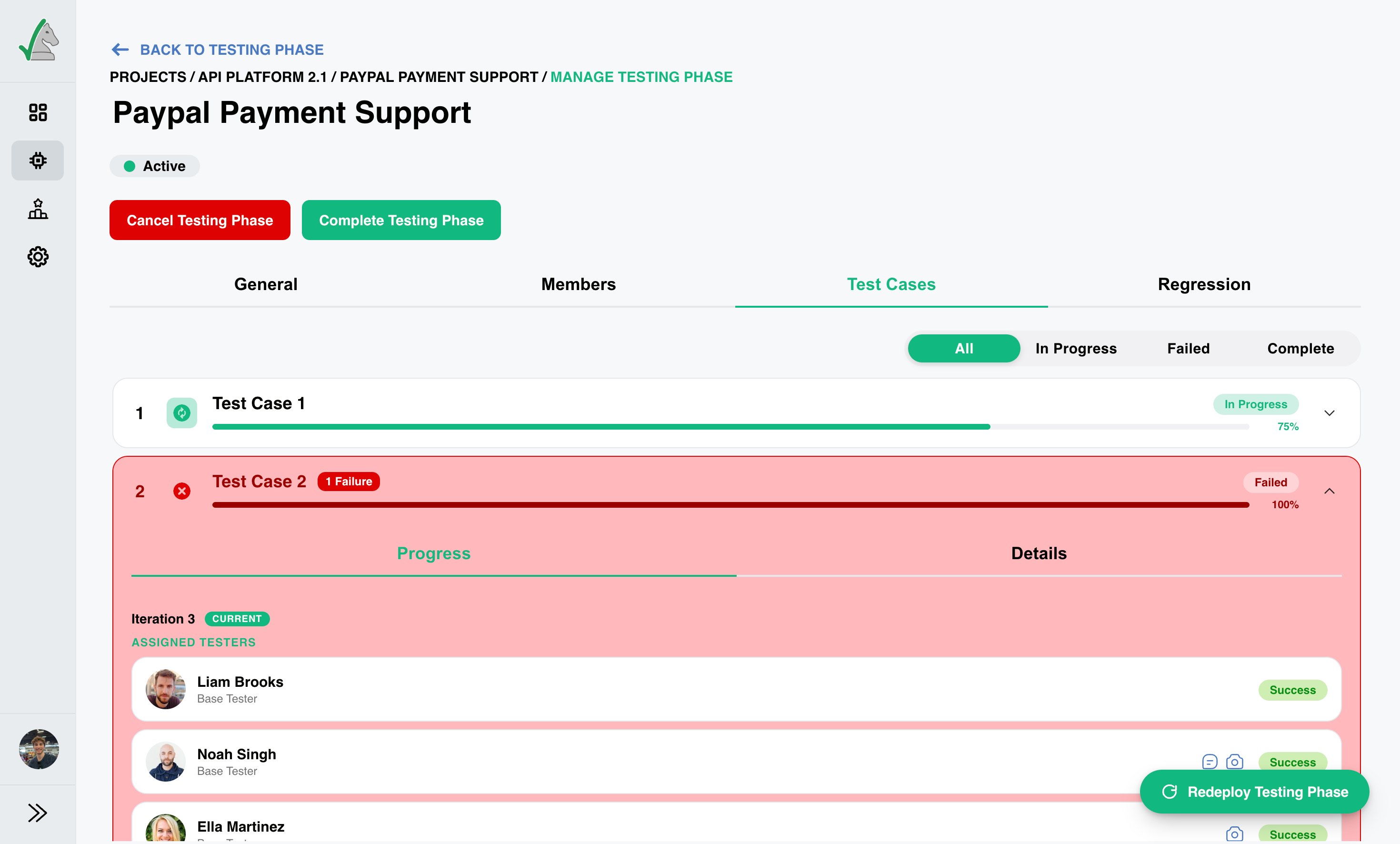Click Test Case 1 in-progress status icon

pos(182,412)
